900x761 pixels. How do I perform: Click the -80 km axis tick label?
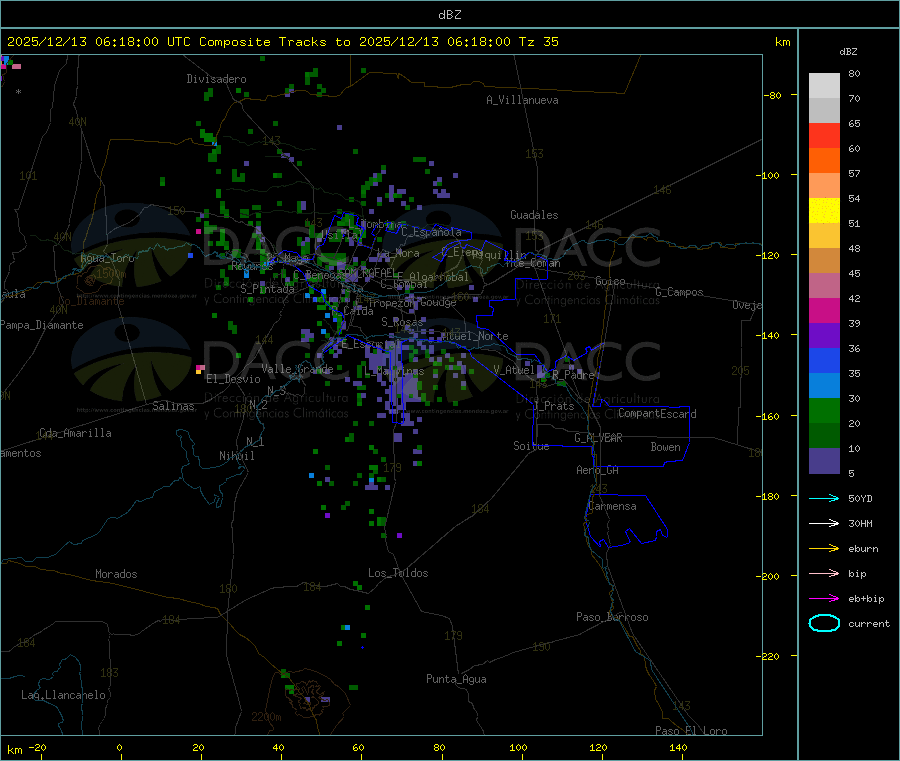click(x=772, y=95)
